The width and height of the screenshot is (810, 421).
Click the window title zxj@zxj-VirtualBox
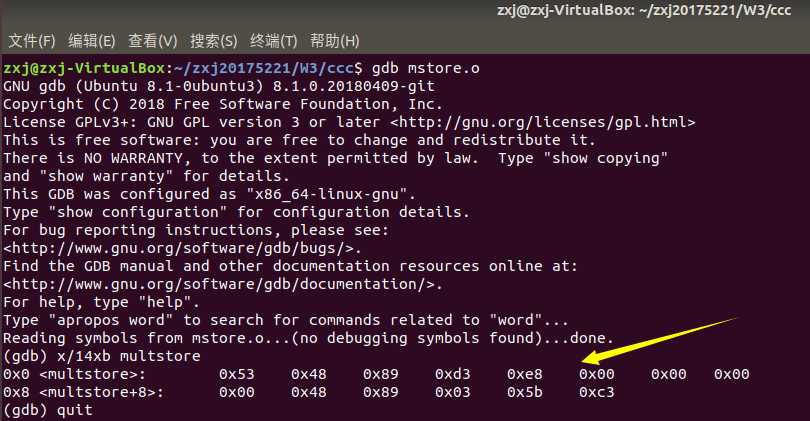pos(644,10)
